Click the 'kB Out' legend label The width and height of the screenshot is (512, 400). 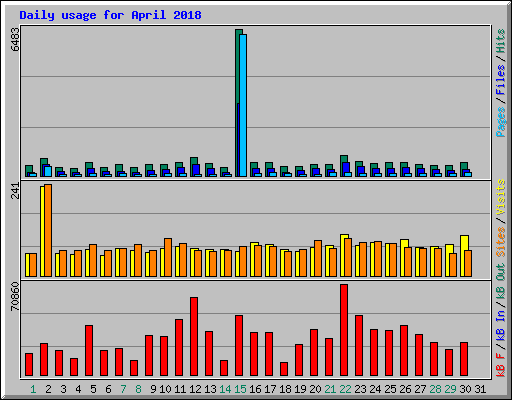click(500, 281)
